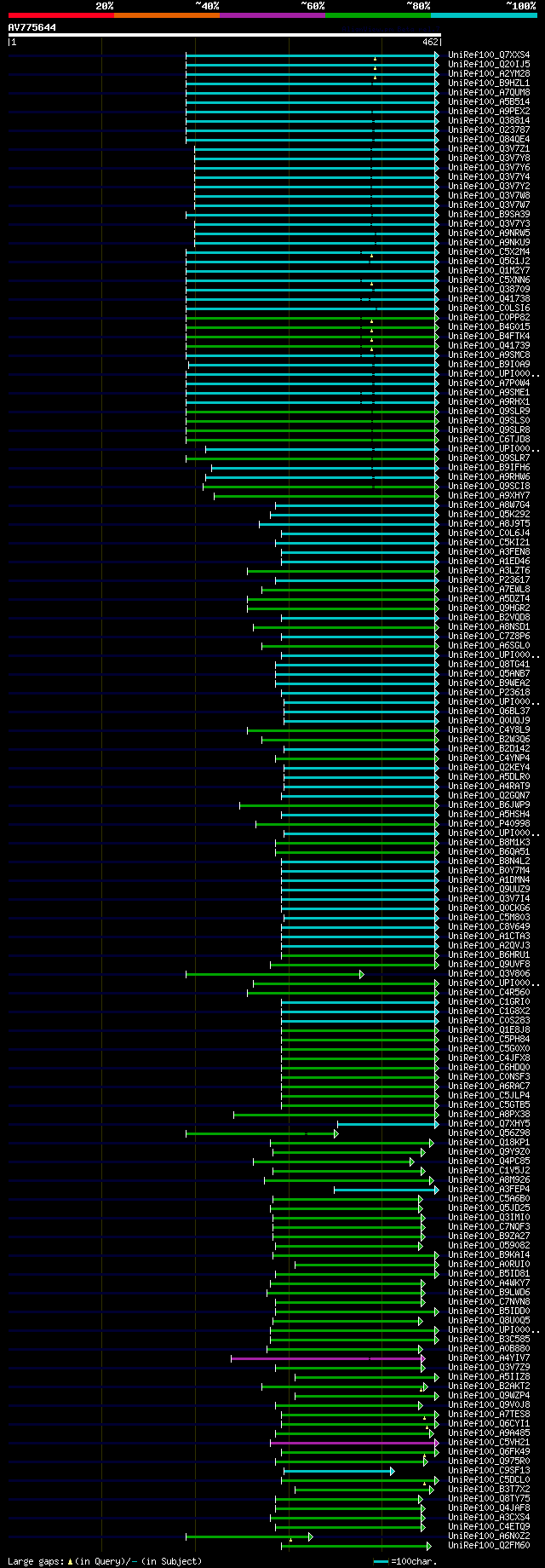Select subject label UniRef100_P40998
Viewport: 545px width, 1568px height.
click(489, 823)
